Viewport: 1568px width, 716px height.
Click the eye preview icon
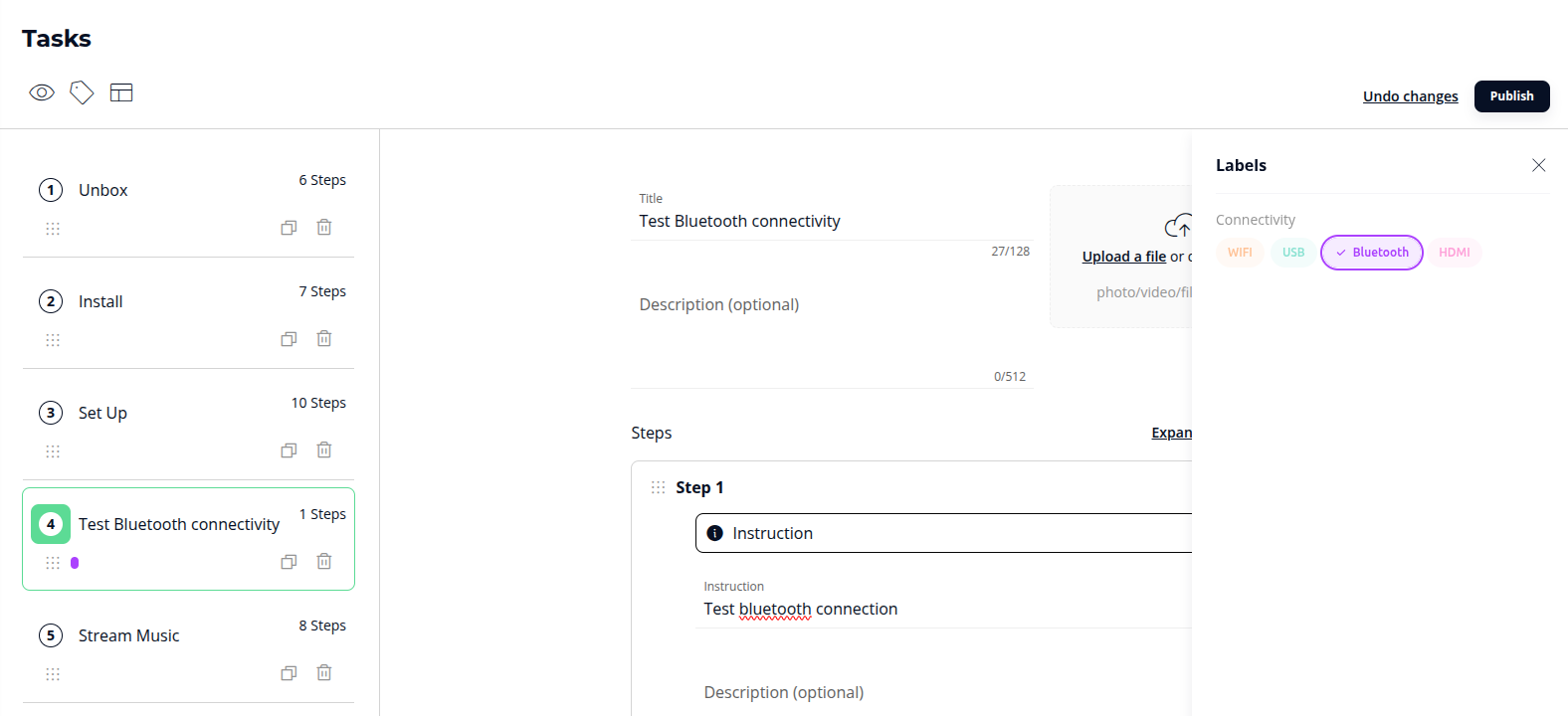click(x=42, y=92)
